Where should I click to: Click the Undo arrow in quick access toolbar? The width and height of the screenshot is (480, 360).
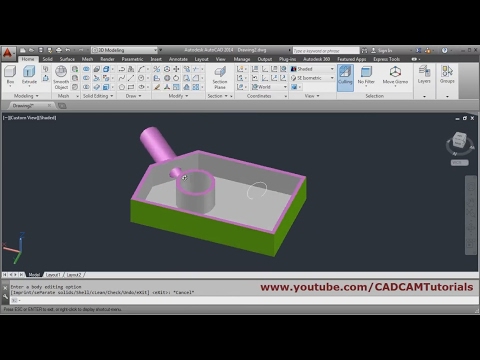[x=68, y=50]
